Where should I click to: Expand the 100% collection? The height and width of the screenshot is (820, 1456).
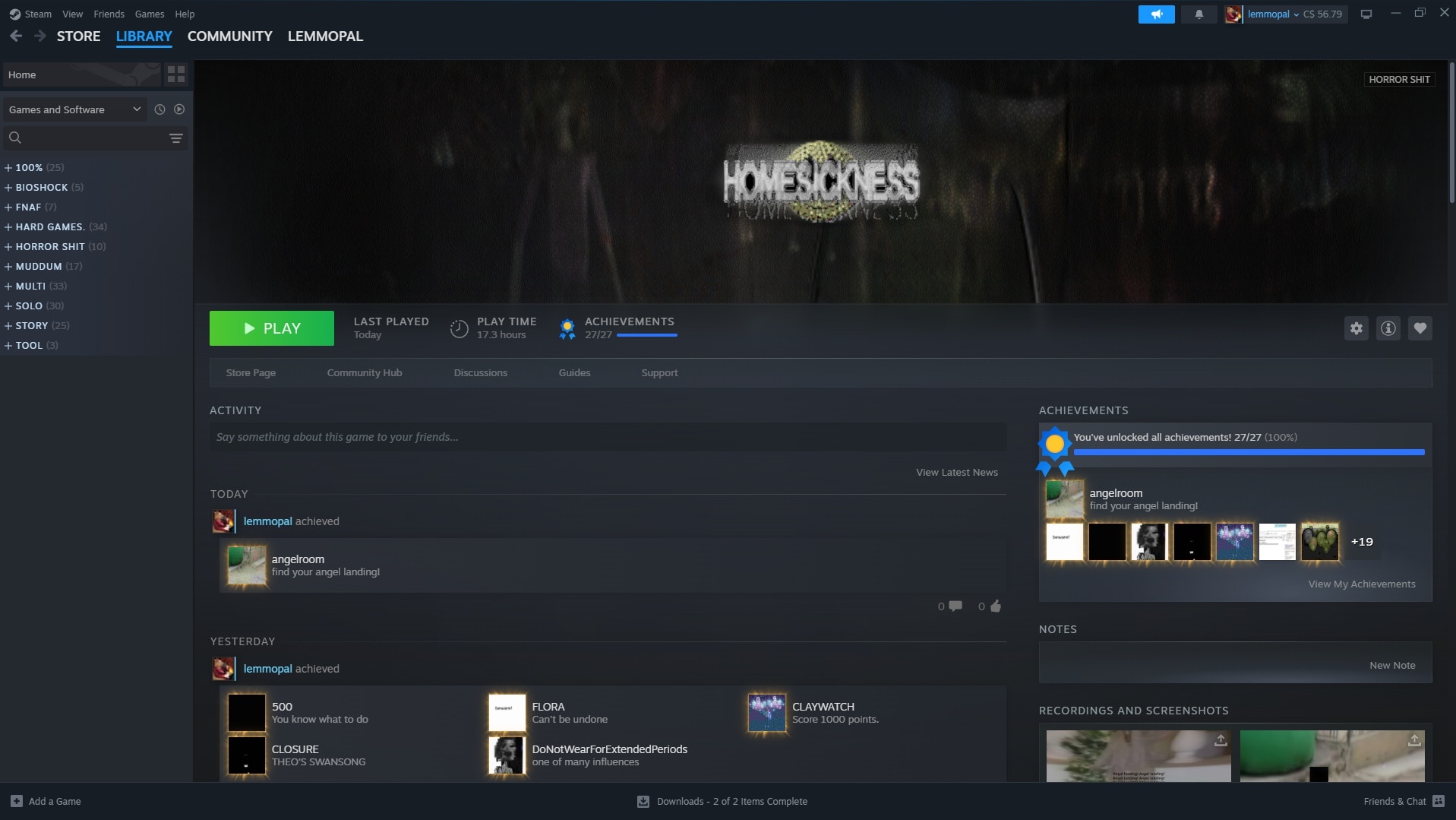8,167
